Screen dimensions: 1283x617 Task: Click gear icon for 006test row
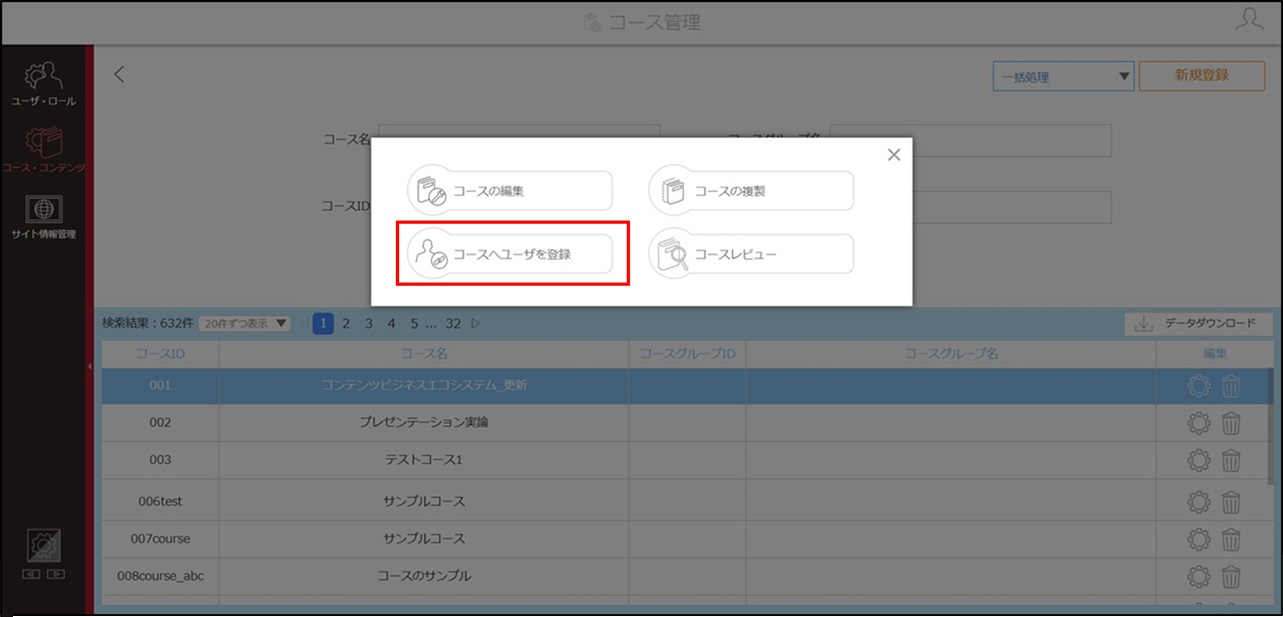tap(1198, 501)
